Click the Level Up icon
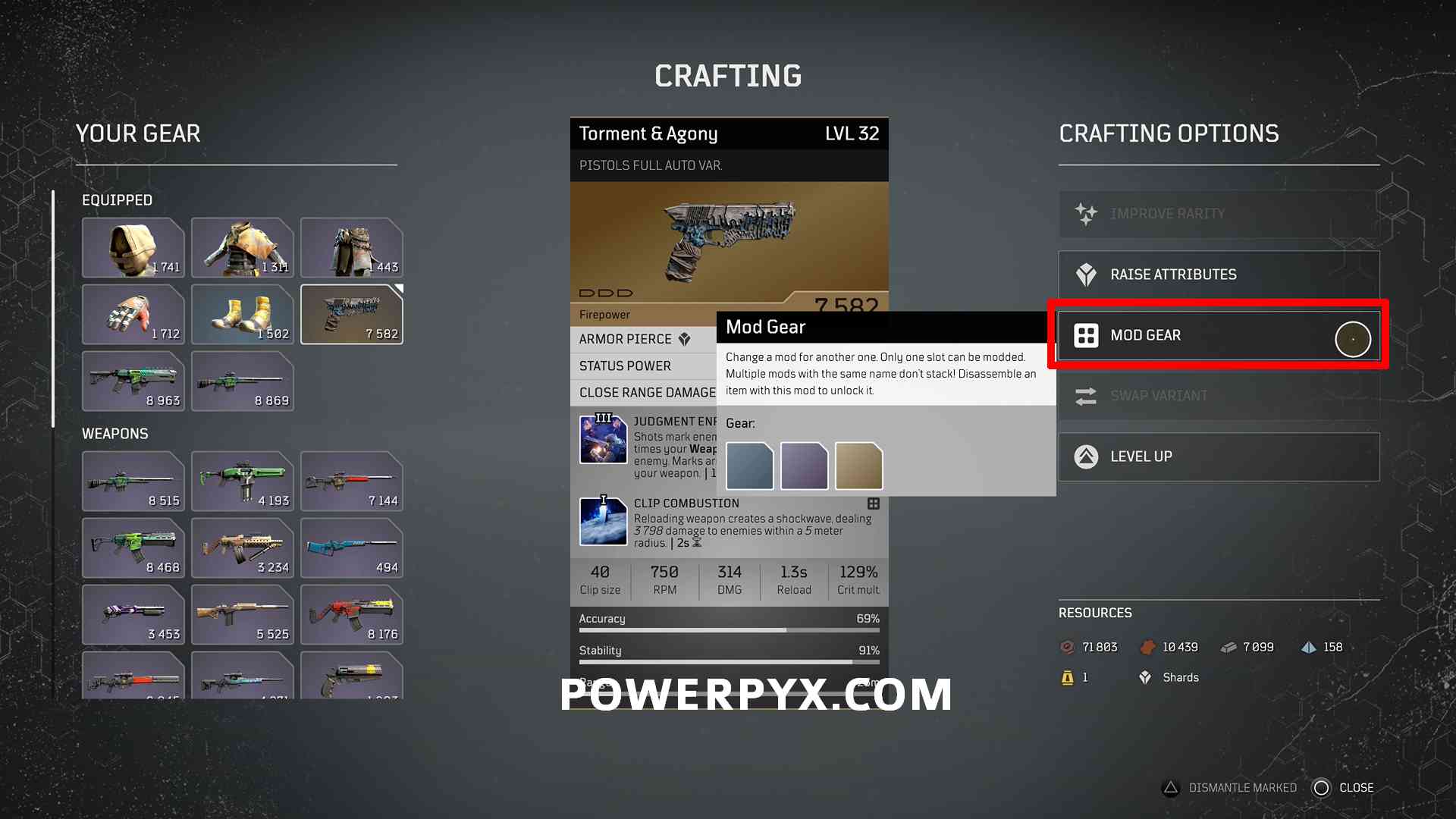Screen dimensions: 1456x819 (1086, 456)
